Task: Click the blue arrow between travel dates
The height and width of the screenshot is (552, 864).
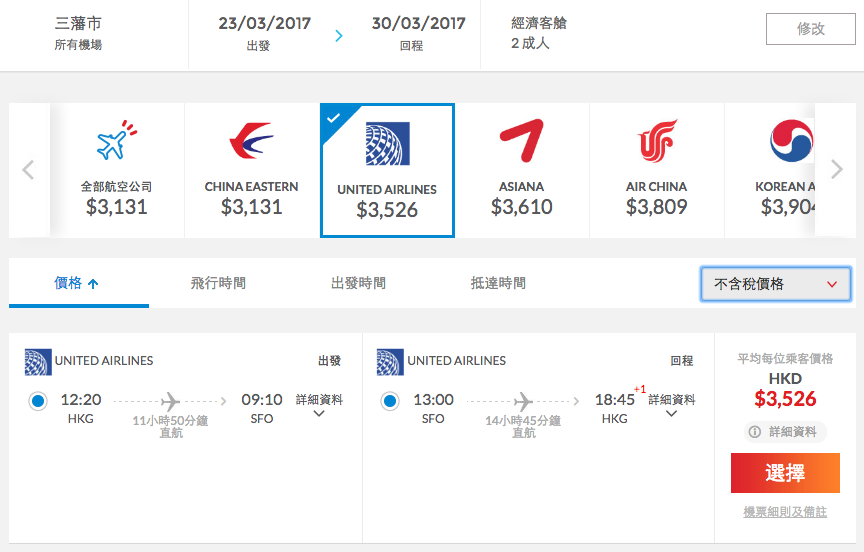Action: [x=339, y=36]
